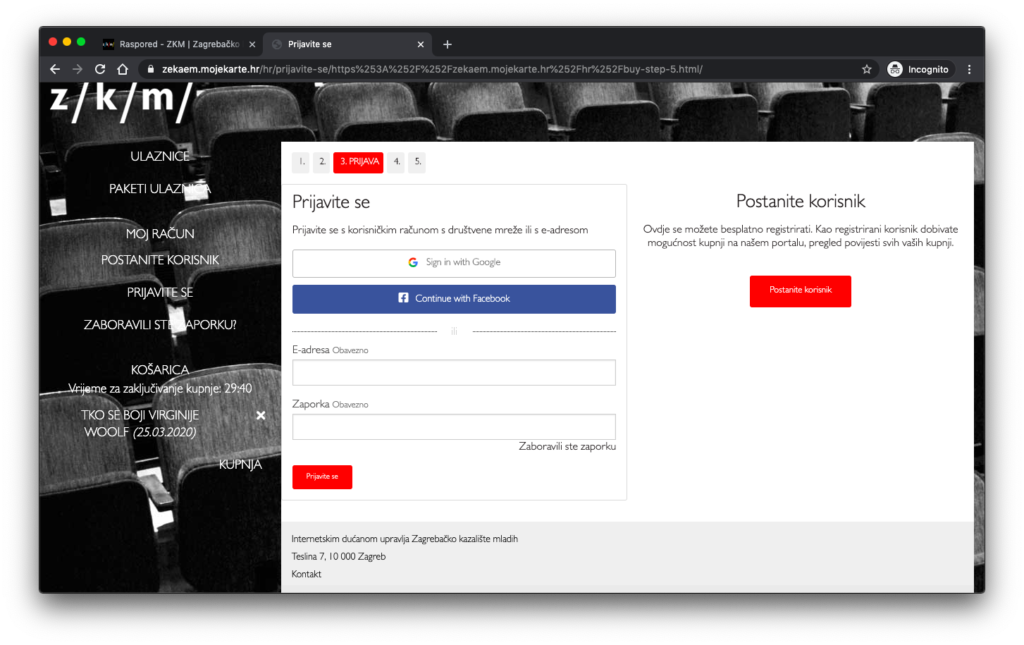Continue with Facebook

[x=453, y=299]
